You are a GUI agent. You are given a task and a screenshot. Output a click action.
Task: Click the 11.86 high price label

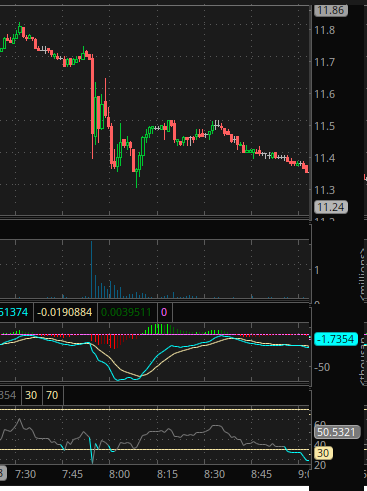[x=331, y=10]
